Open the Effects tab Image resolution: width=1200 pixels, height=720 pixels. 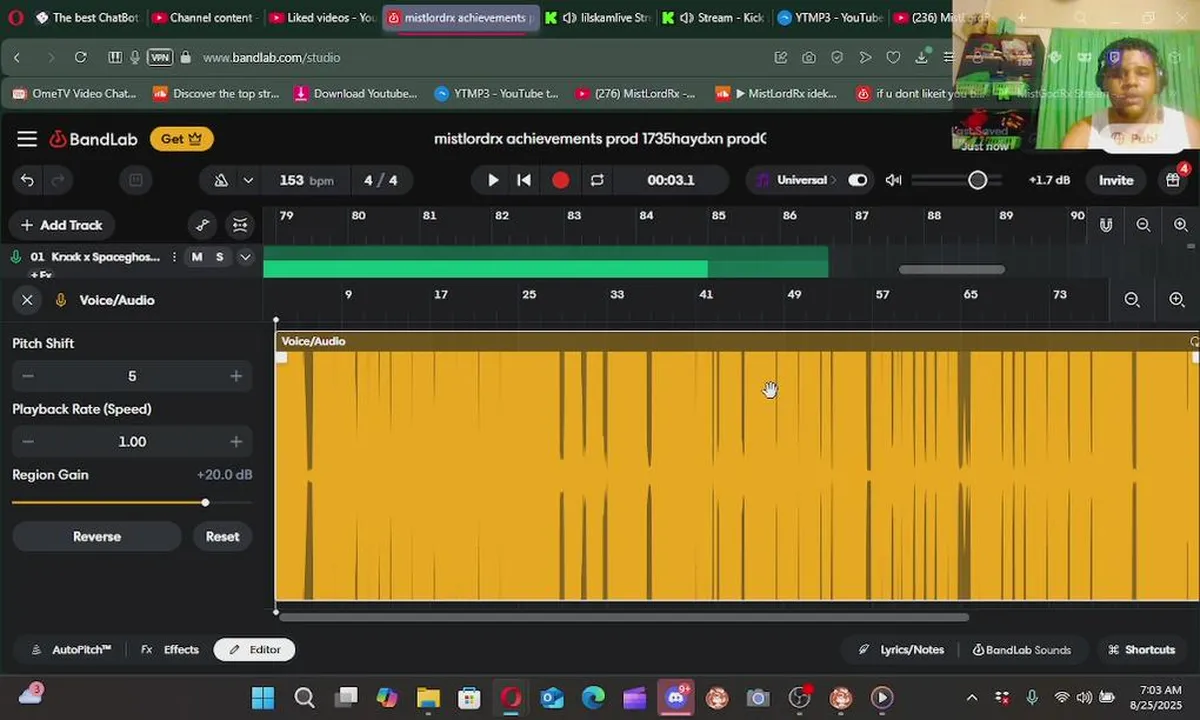[x=170, y=650]
